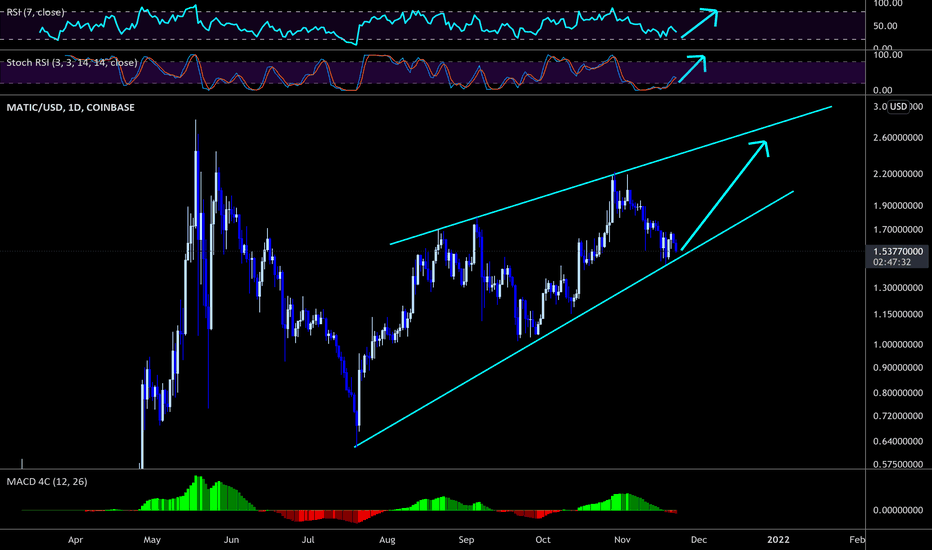Click the Sep label on time axis
932x550 pixels.
click(466, 540)
